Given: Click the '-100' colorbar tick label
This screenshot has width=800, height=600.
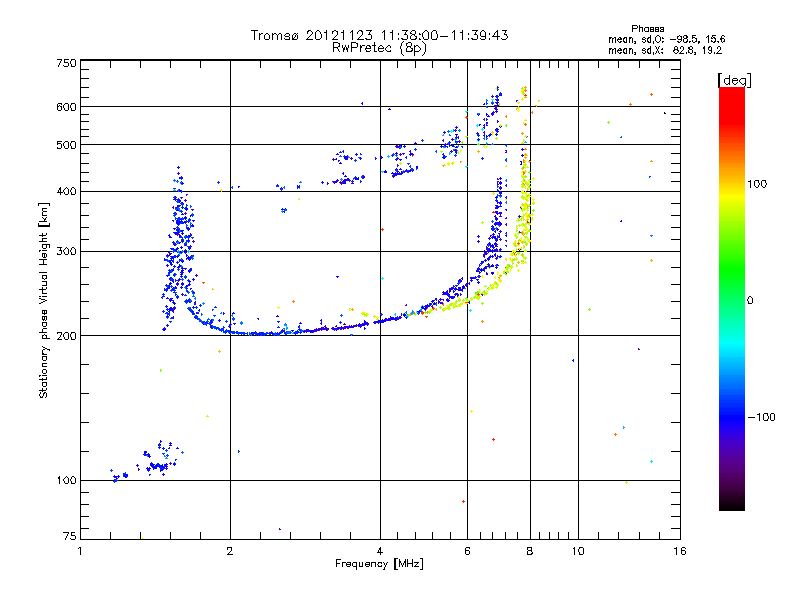Looking at the screenshot, I should pyautogui.click(x=761, y=417).
